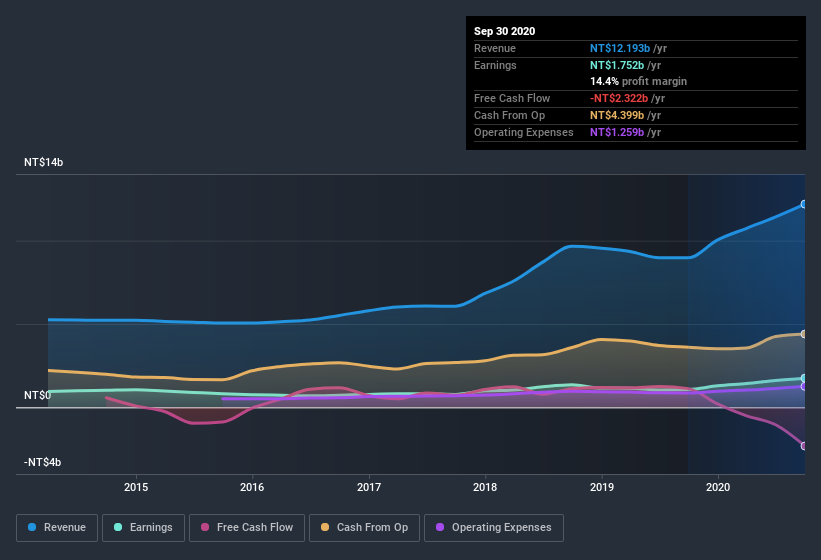
Task: Click the Cash From Op tooltip label
Action: pos(509,115)
